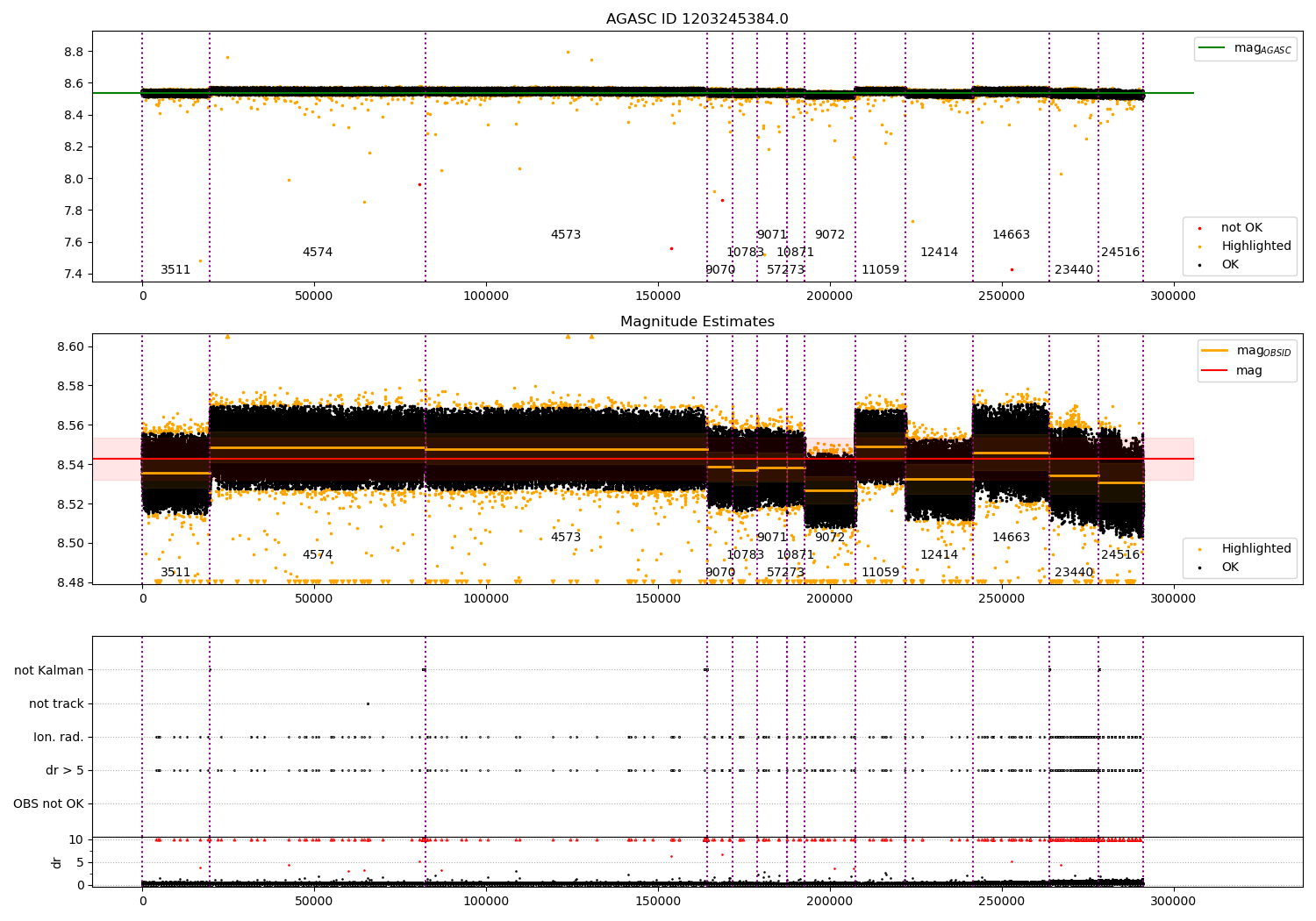Click OBSID label 9070 in top plot
The width and height of the screenshot is (1316, 921).
pos(720,270)
